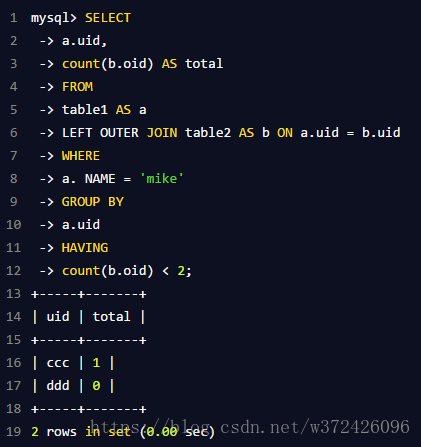Click the NAME word on line 8
421x447 pixels.
[x=100, y=179]
